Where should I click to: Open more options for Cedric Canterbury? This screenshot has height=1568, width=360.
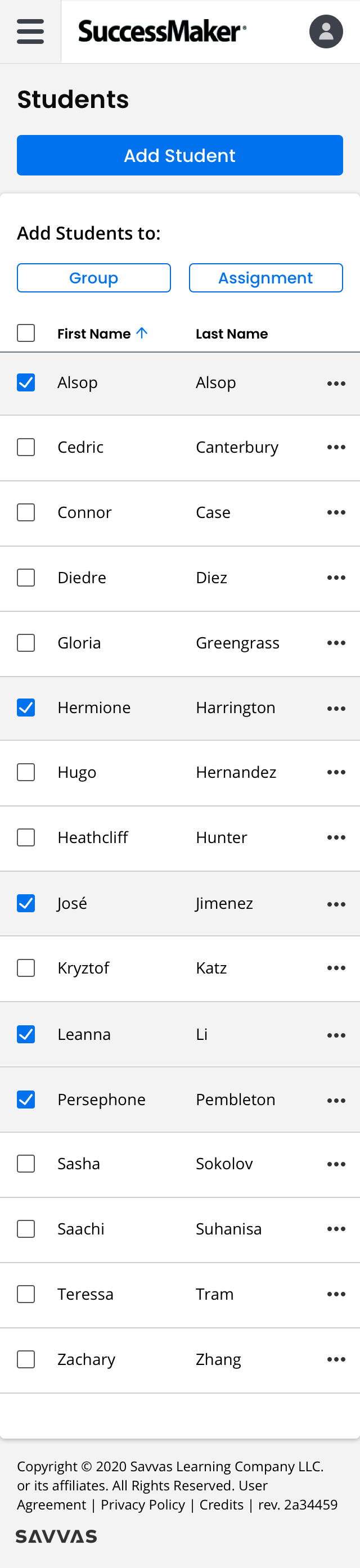coord(336,447)
